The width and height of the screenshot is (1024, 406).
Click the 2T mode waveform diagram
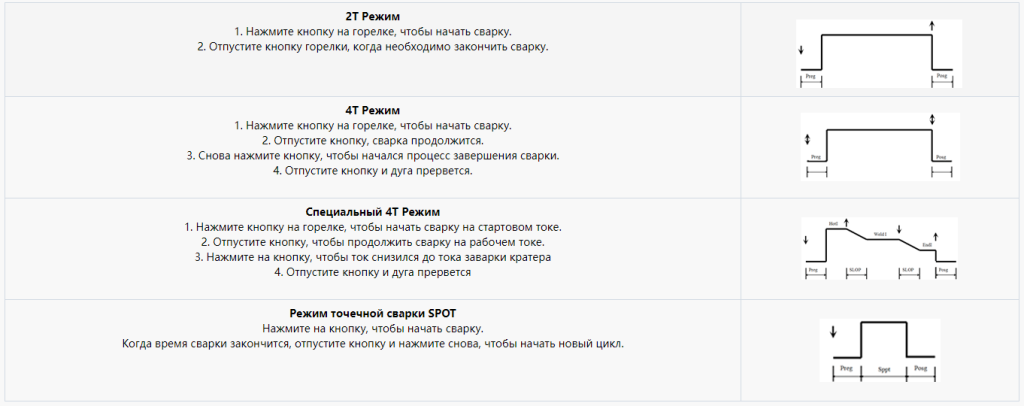click(878, 53)
